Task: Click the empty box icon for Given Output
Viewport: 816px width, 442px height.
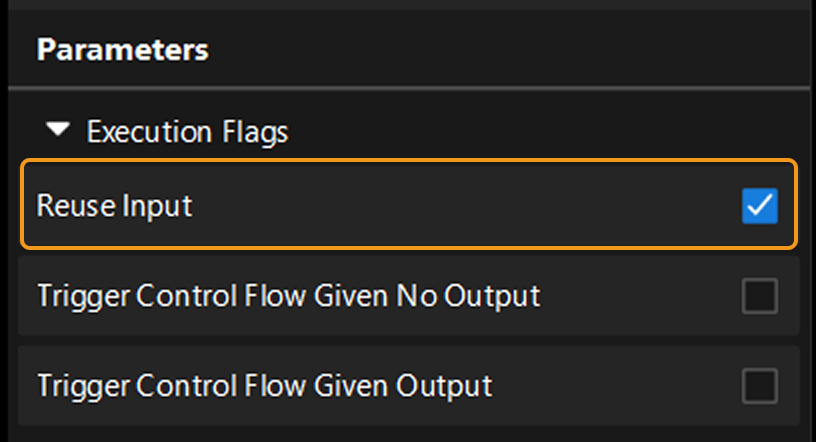Action: 759,385
